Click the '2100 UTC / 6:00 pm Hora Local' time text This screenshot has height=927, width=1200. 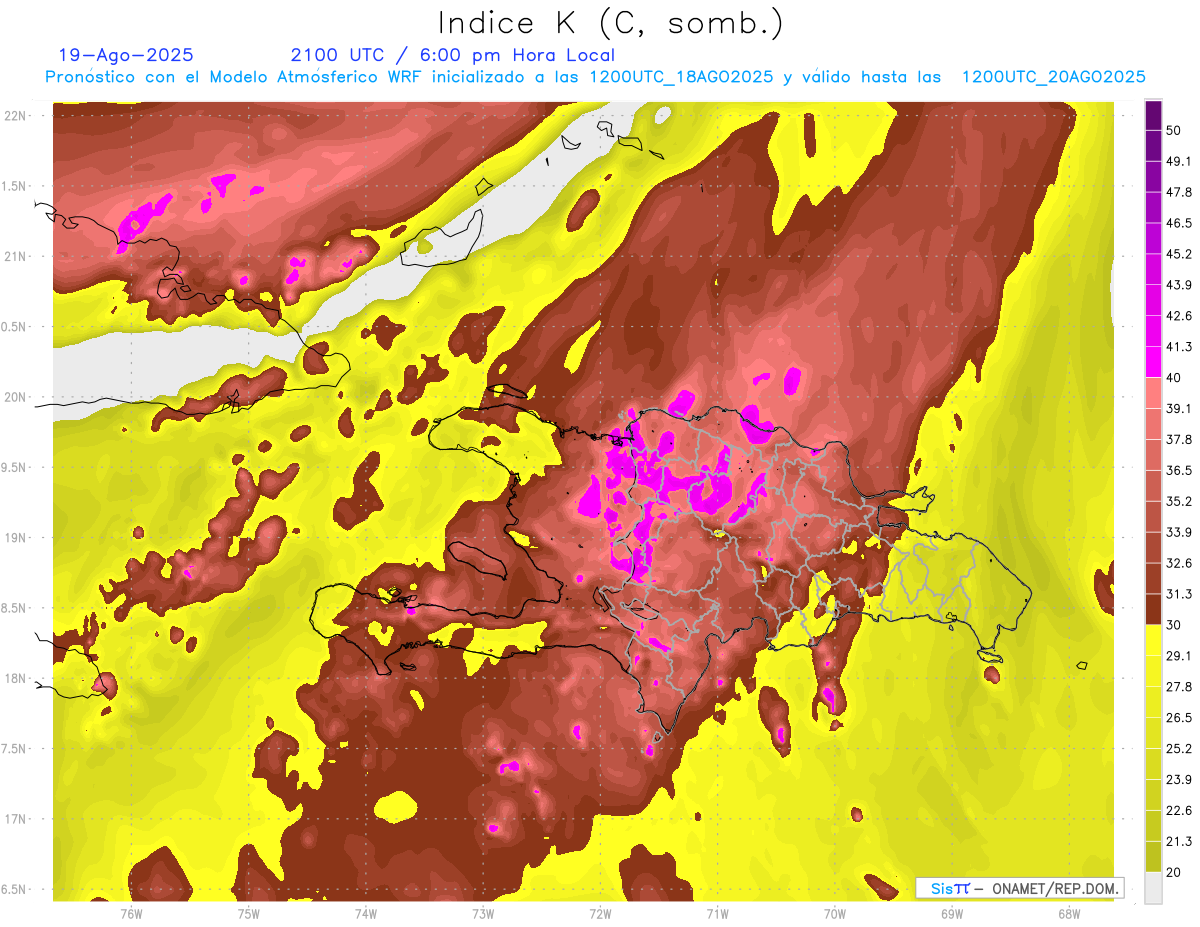453,55
